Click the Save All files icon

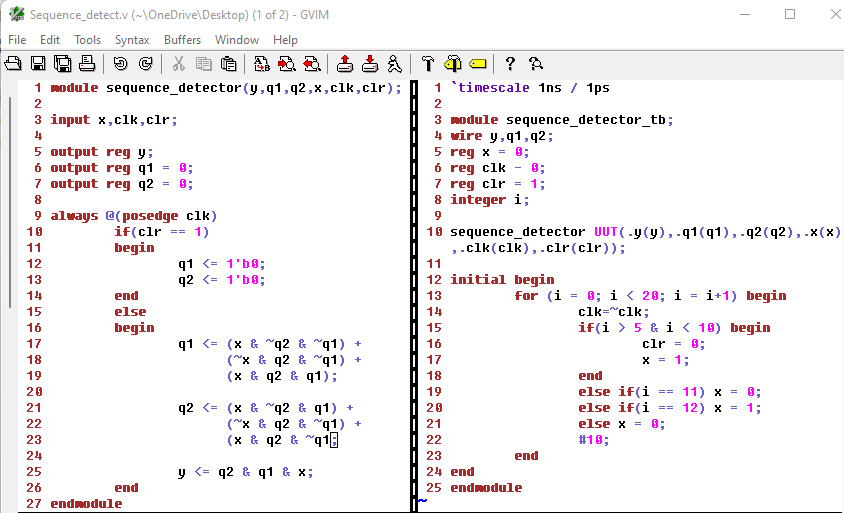(x=62, y=64)
